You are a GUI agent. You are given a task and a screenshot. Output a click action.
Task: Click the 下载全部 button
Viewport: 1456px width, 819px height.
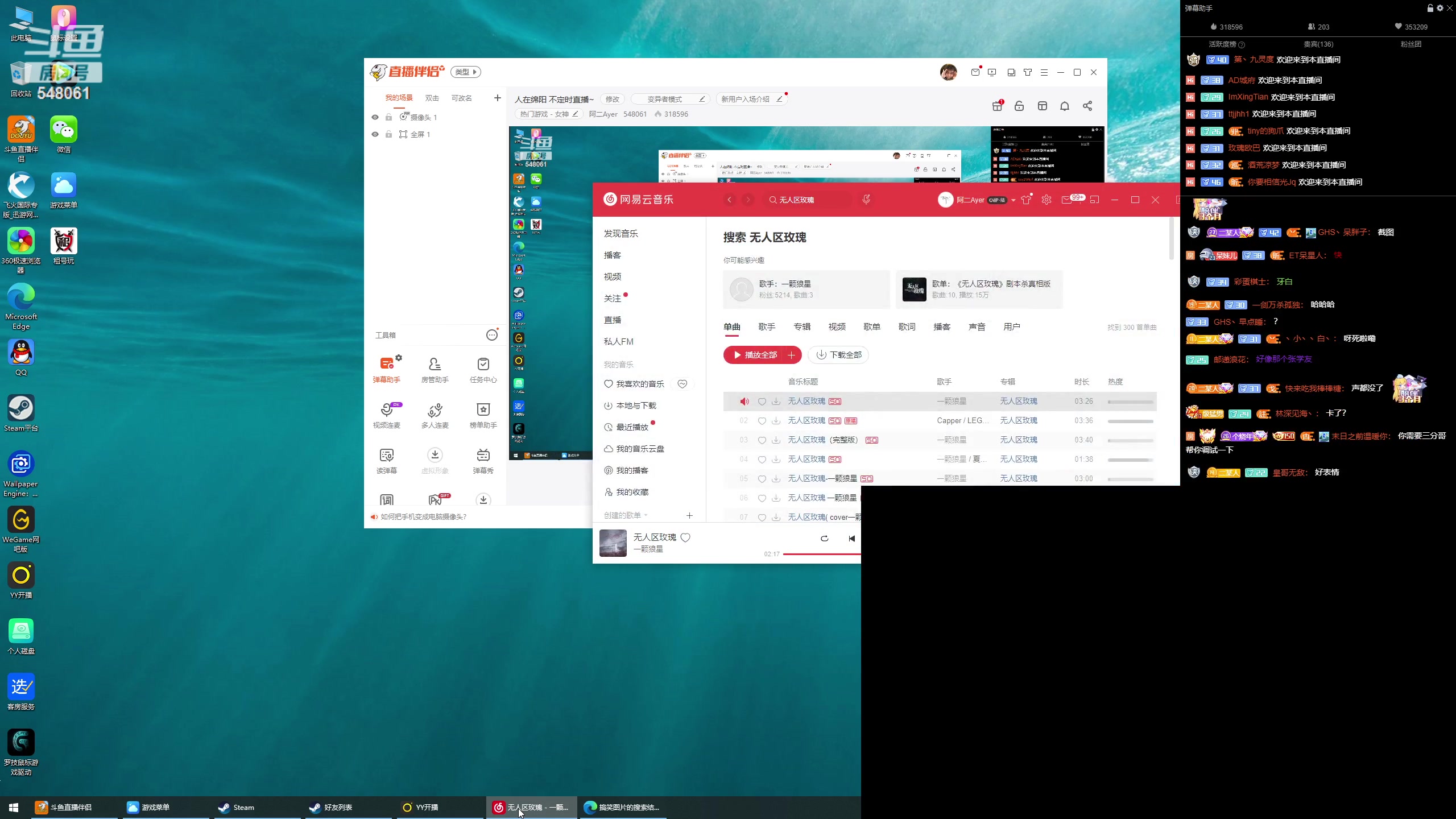(838, 355)
